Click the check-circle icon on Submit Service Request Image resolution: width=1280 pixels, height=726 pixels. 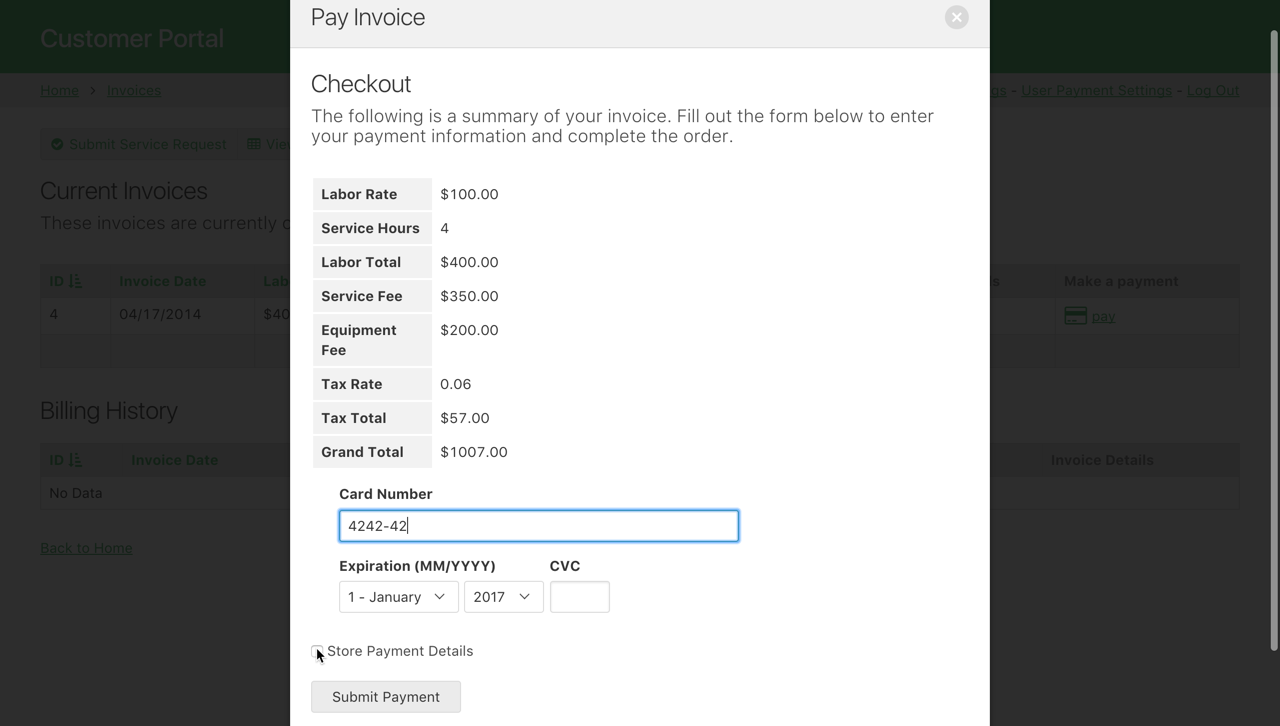pyautogui.click(x=57, y=143)
